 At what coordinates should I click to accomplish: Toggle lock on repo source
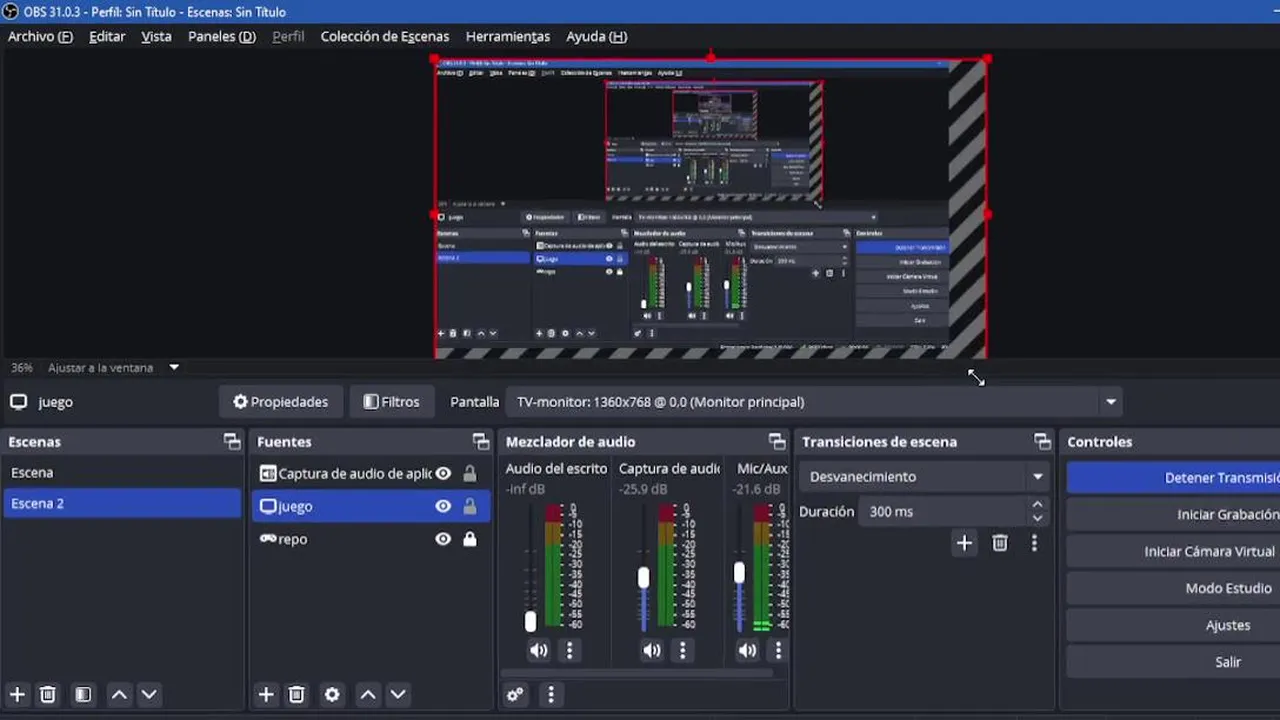click(470, 539)
